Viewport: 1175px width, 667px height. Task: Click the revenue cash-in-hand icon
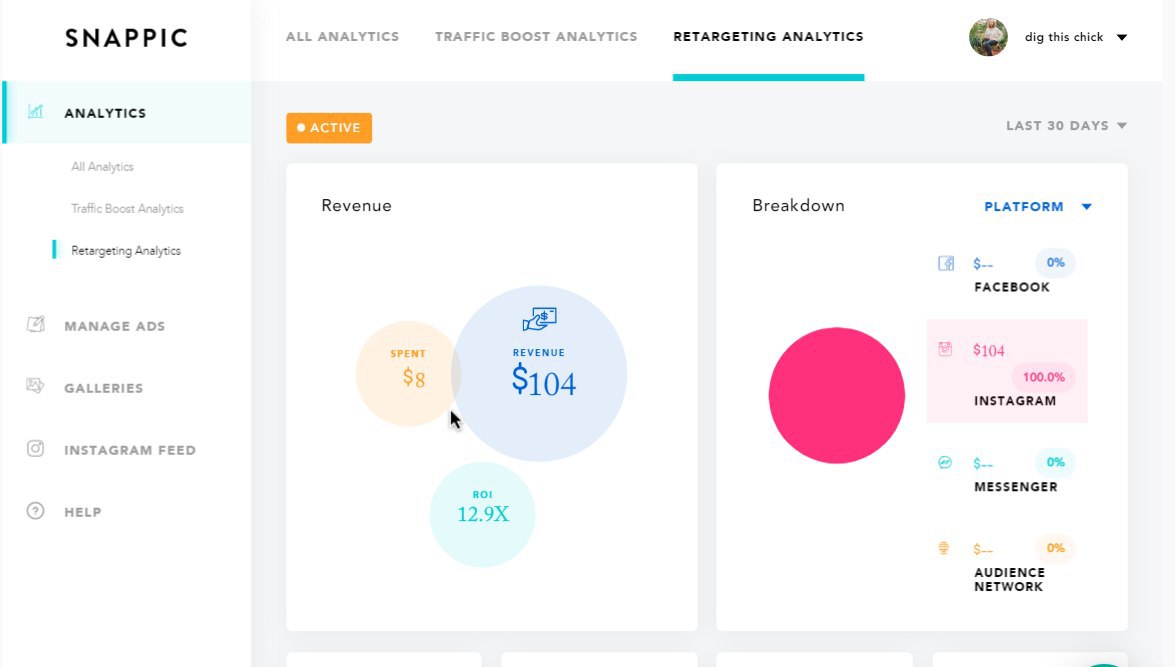point(539,320)
